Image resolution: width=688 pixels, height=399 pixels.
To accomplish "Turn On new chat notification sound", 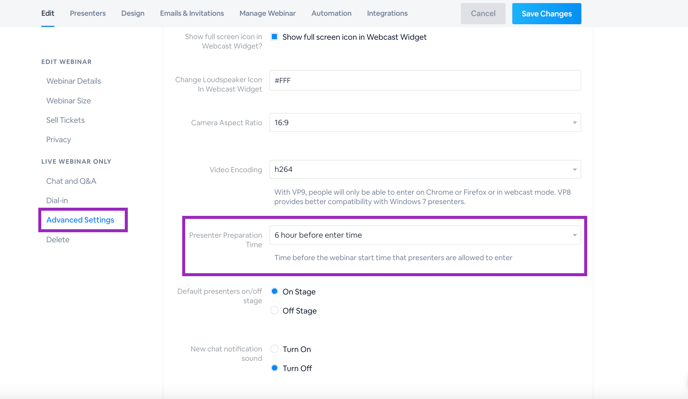I will tap(275, 349).
